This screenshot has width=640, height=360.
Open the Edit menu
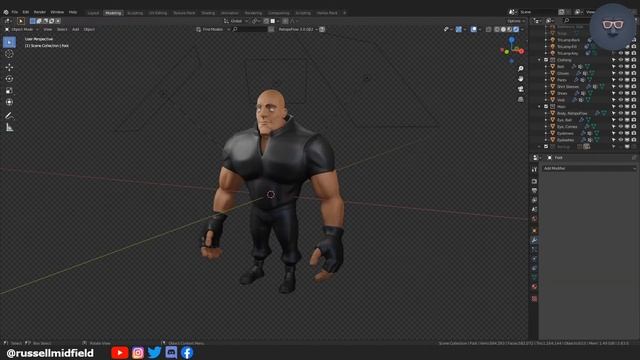[x=26, y=12]
